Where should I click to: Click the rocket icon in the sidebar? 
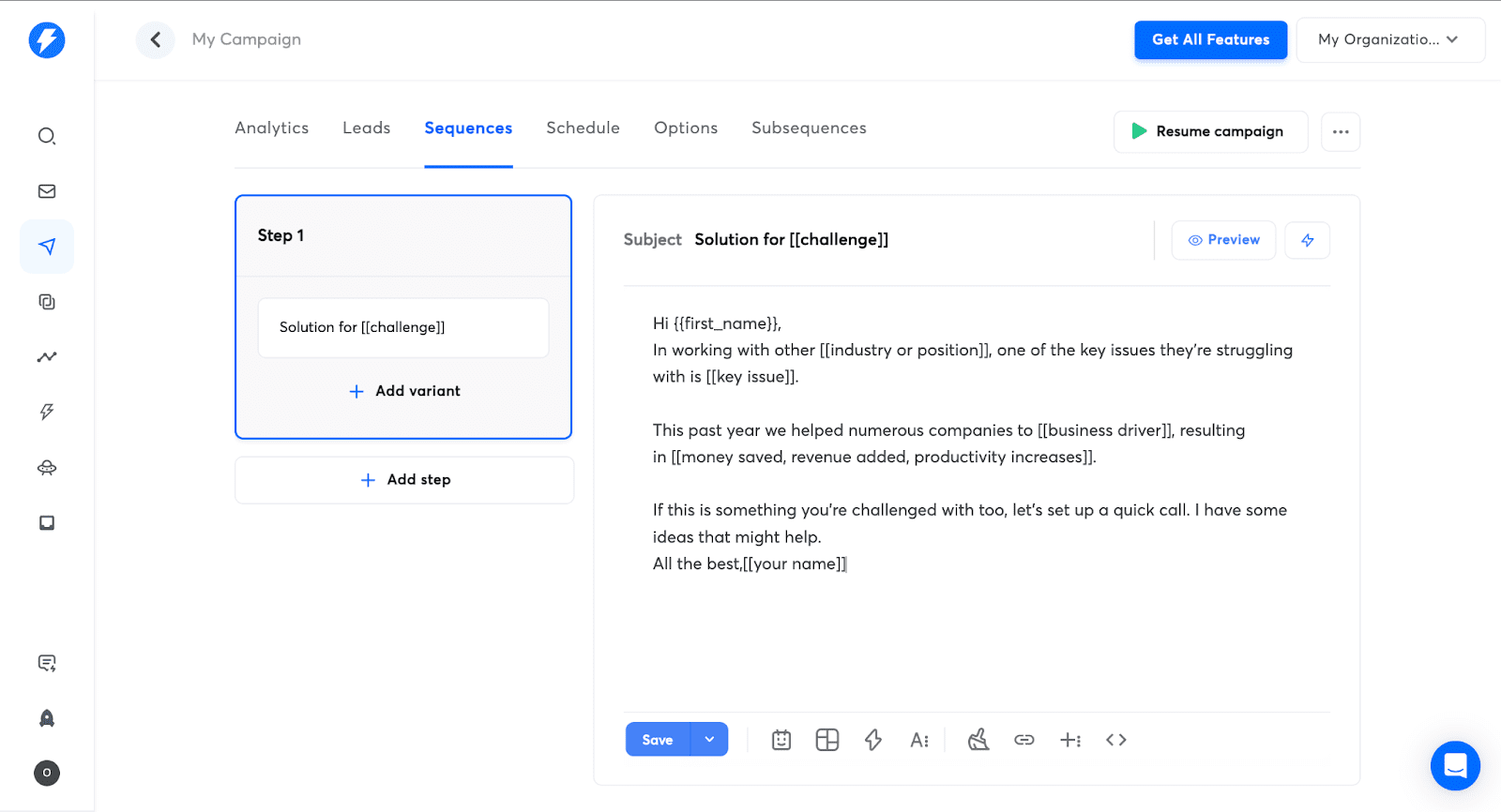tap(47, 718)
